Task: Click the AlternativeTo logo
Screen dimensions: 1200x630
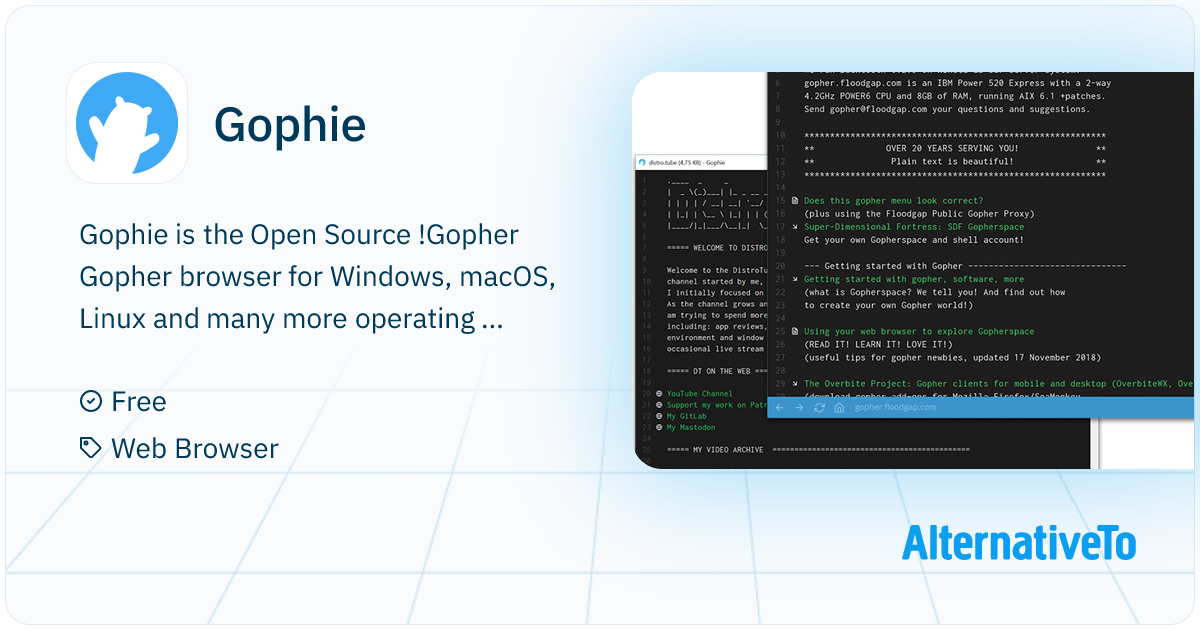Action: click(1018, 543)
